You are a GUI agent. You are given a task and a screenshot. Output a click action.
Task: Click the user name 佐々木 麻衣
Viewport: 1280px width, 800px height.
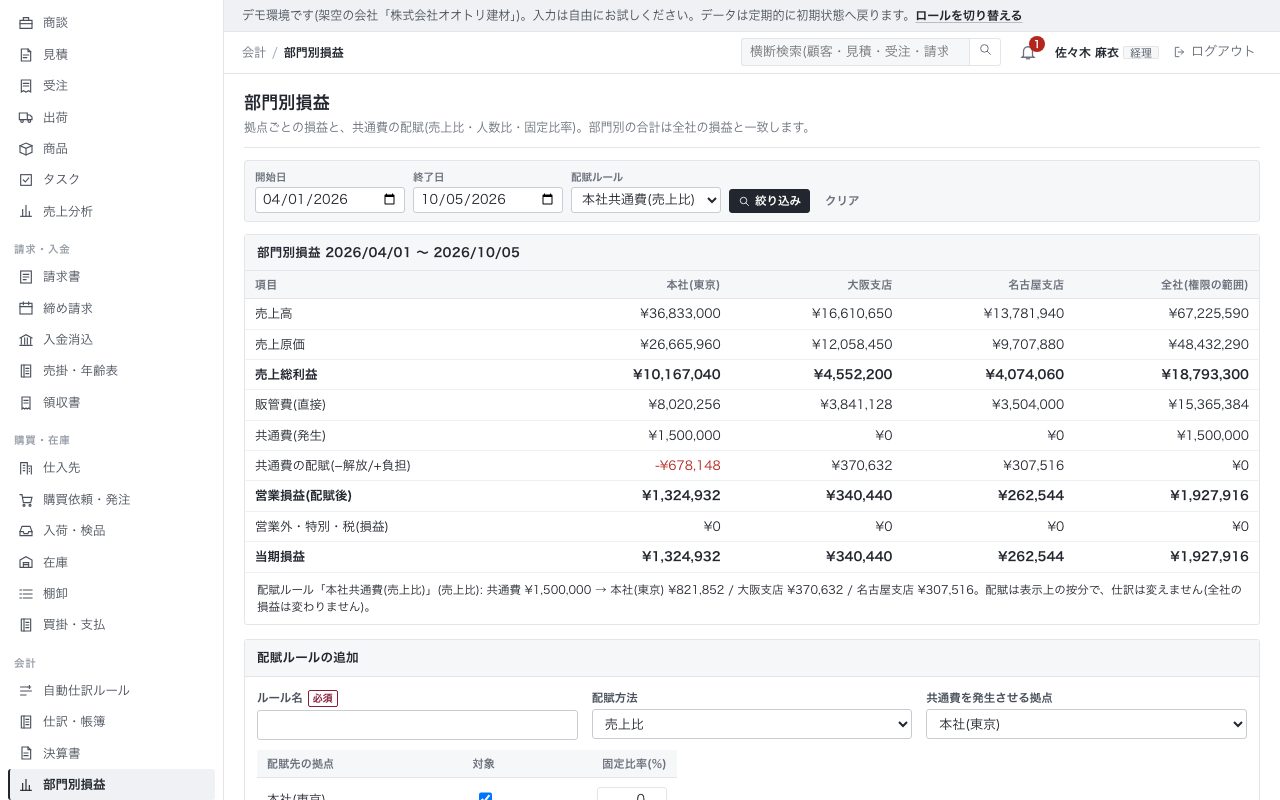(x=1086, y=52)
